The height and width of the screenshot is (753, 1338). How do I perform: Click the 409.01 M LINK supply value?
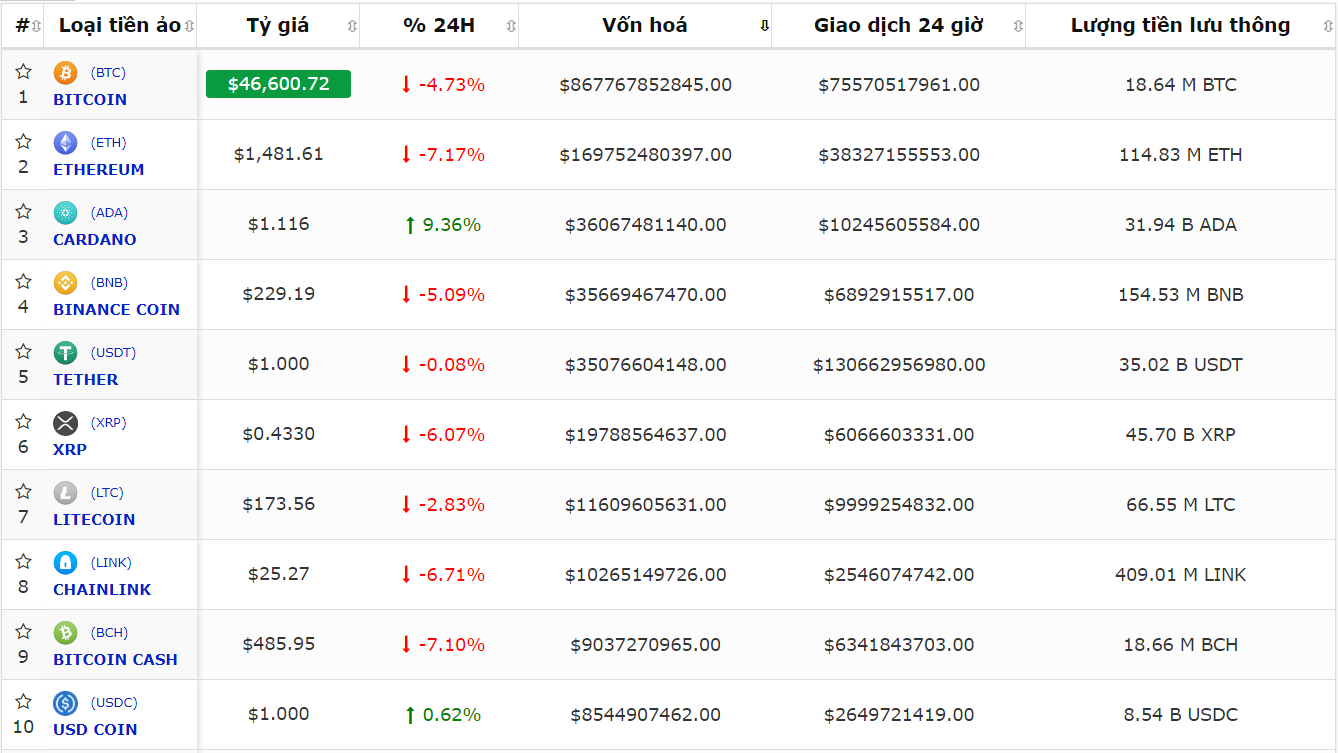point(1181,575)
